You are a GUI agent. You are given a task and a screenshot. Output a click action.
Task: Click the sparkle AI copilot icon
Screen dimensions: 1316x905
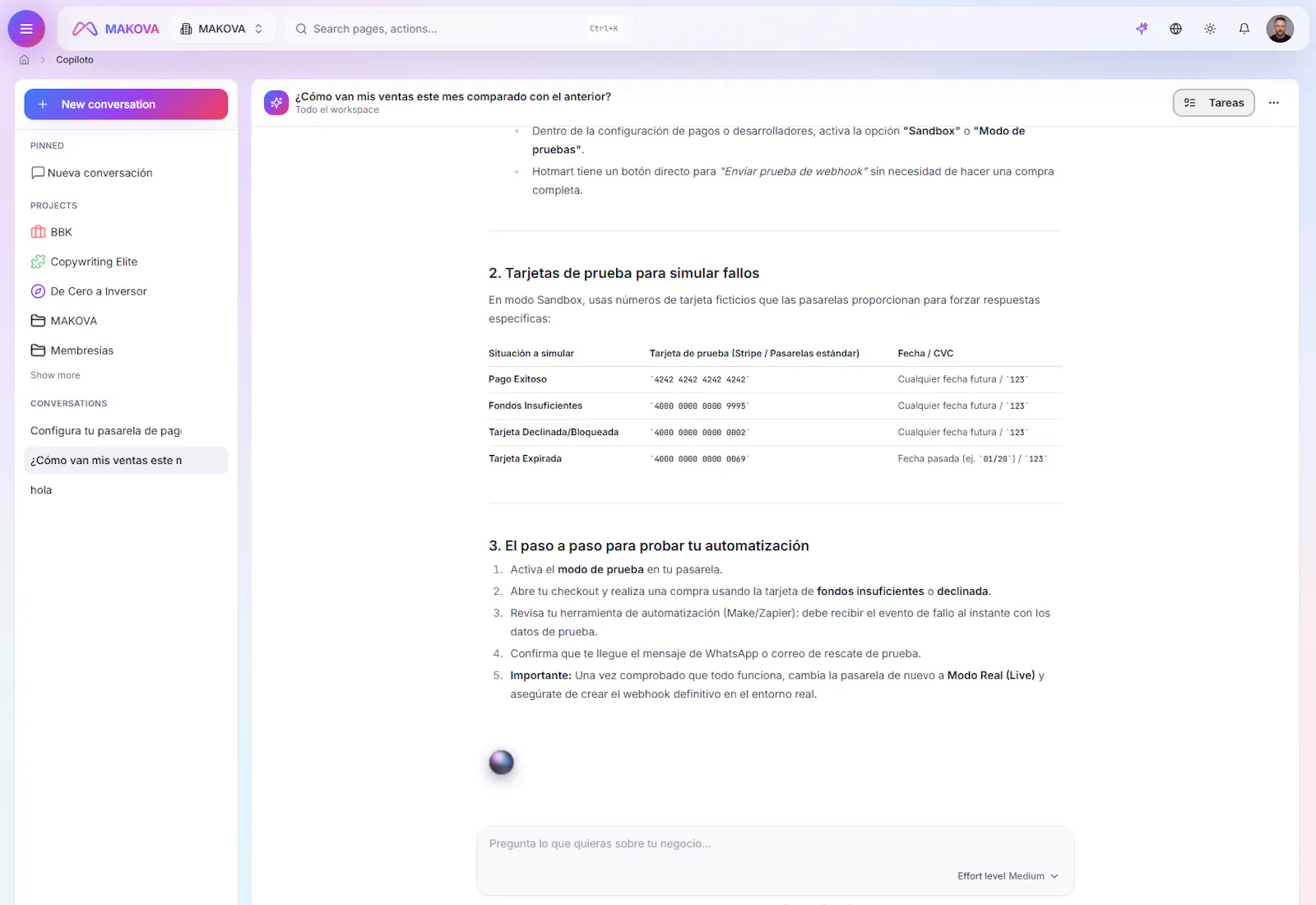pos(1142,29)
